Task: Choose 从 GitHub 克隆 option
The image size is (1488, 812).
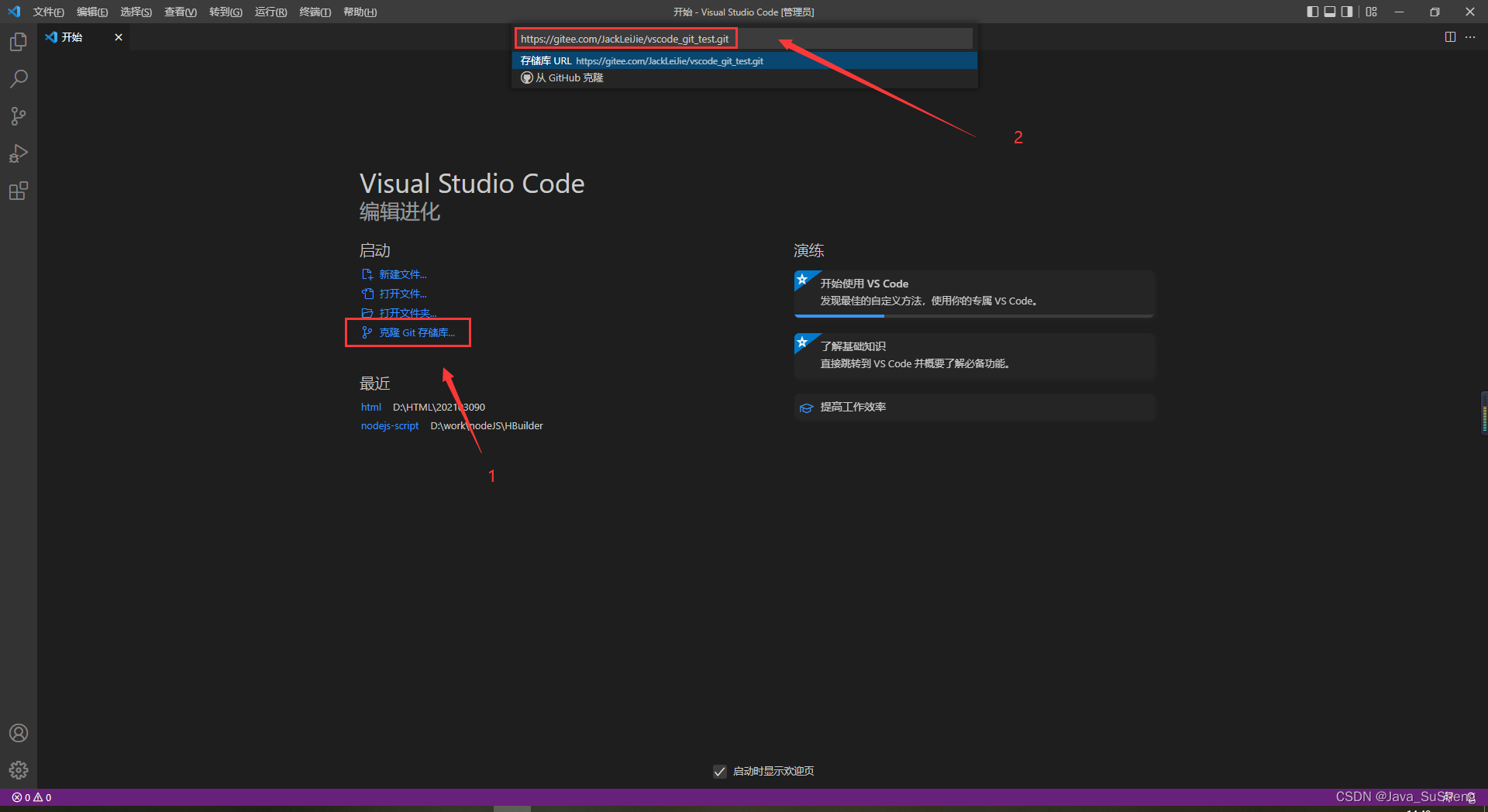Action: (x=744, y=77)
